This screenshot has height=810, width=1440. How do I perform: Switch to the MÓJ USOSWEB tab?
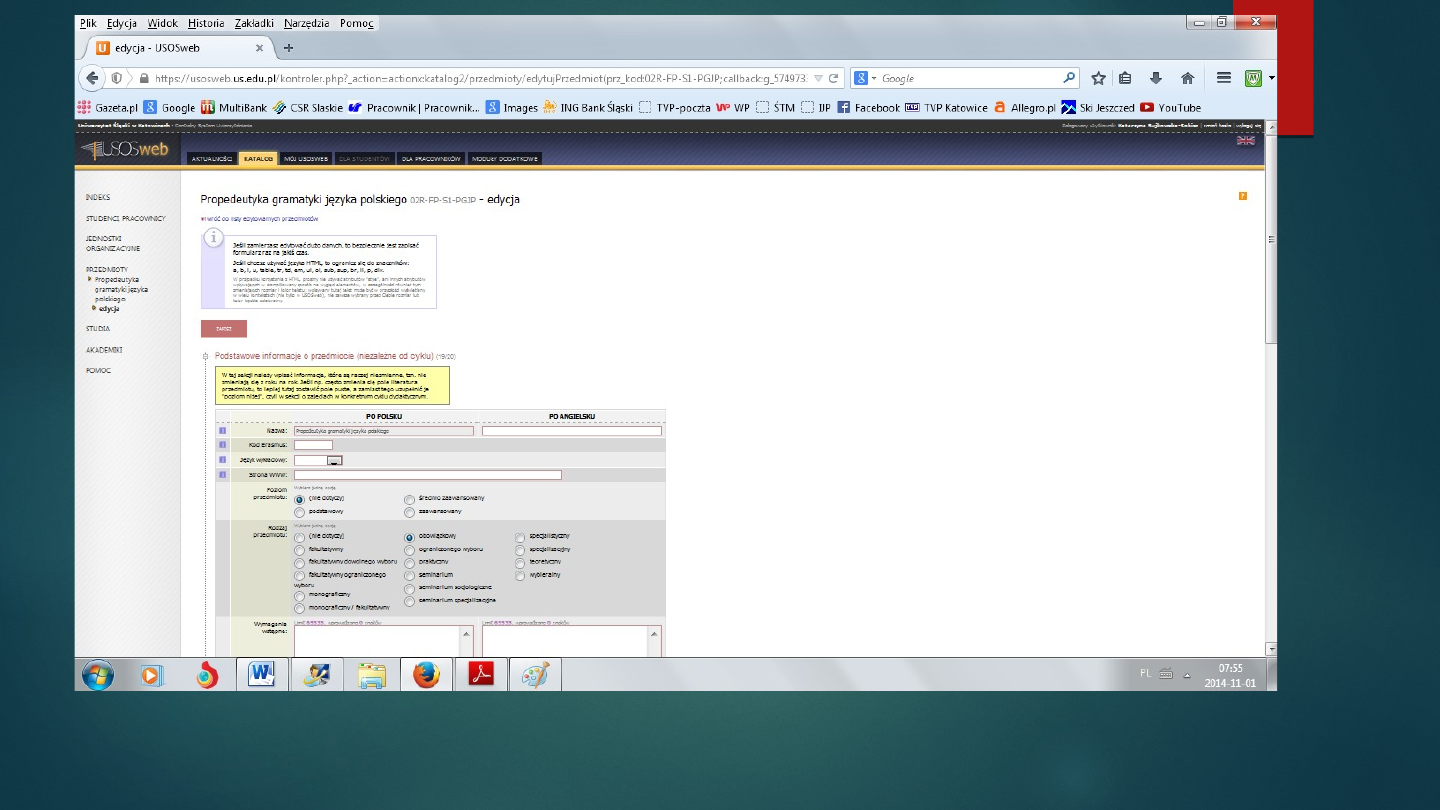tap(306, 158)
